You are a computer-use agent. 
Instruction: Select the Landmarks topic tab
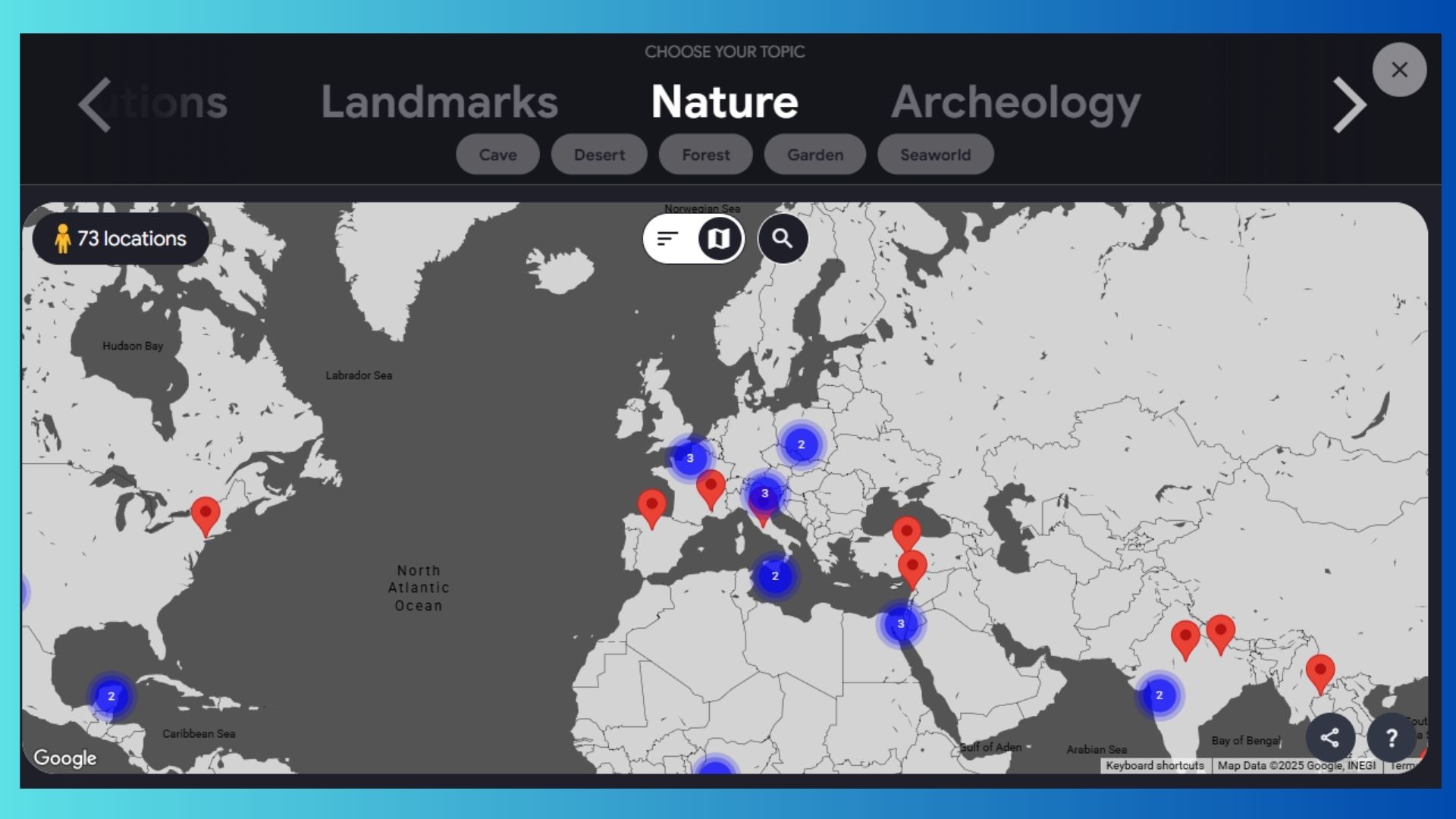[x=439, y=102]
